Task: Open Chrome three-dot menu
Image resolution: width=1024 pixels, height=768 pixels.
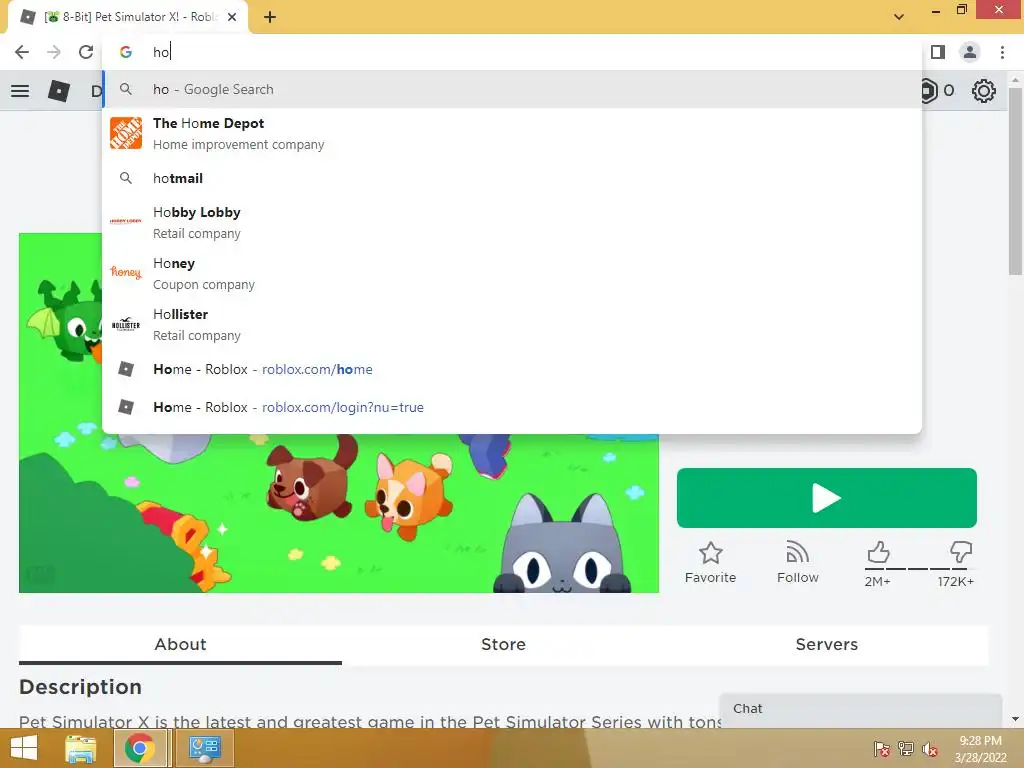Action: point(1002,52)
